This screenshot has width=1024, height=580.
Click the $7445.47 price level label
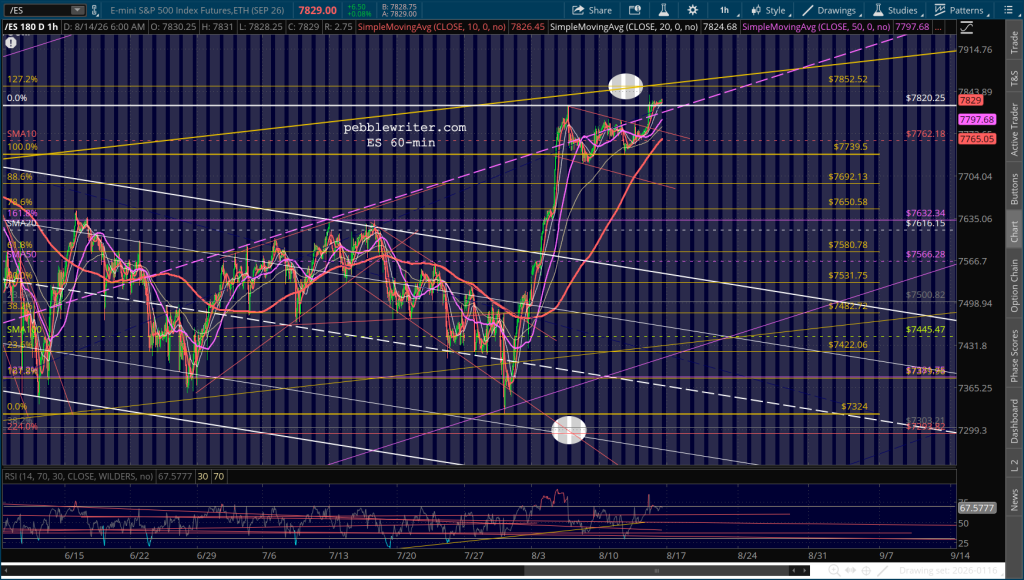click(x=925, y=330)
